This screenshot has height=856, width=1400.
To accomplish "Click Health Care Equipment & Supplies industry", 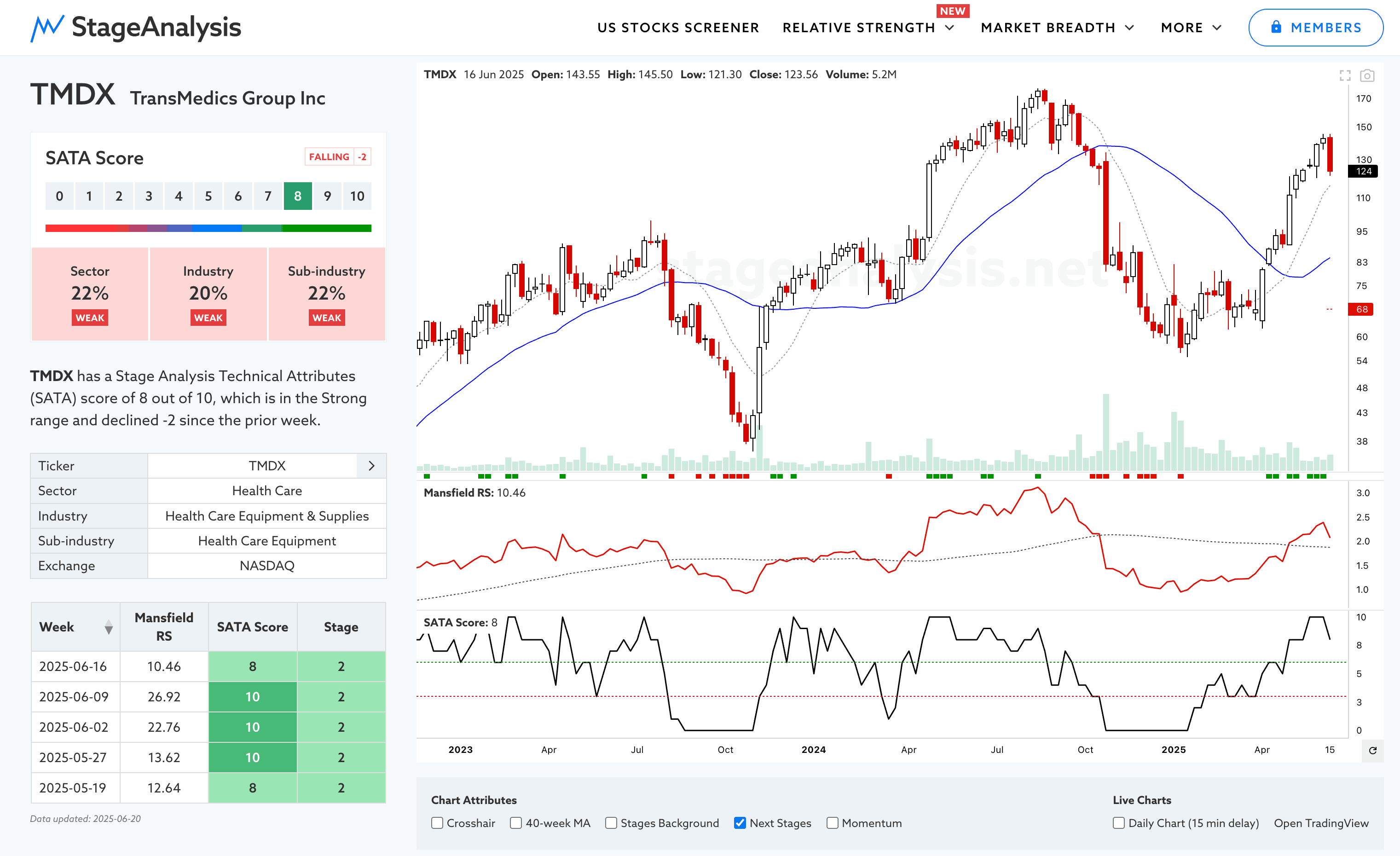I will point(267,516).
